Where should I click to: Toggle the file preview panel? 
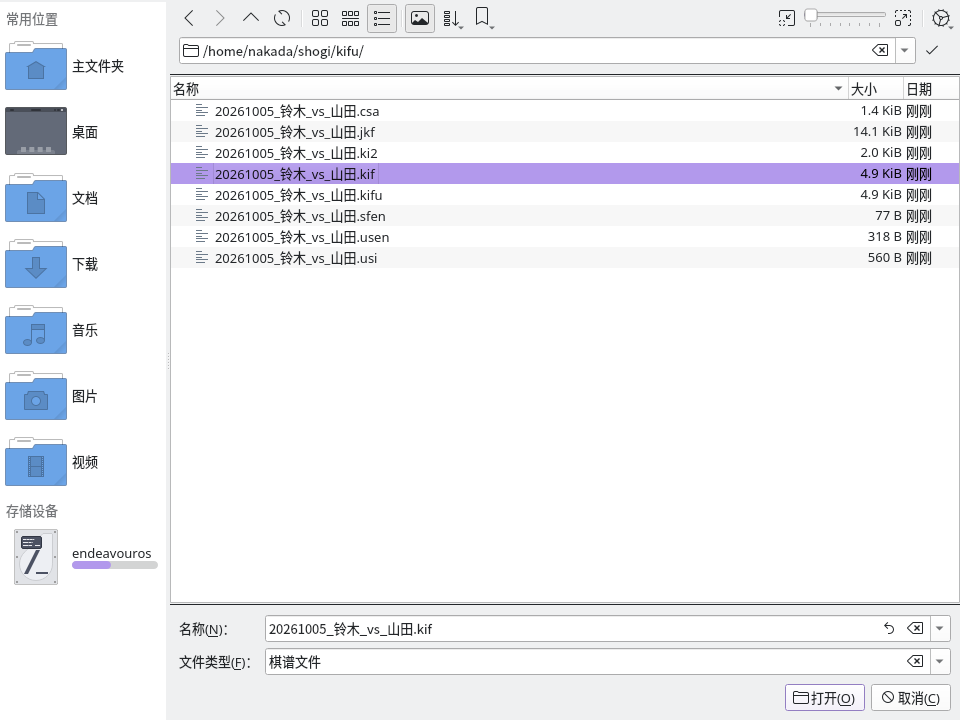(419, 18)
